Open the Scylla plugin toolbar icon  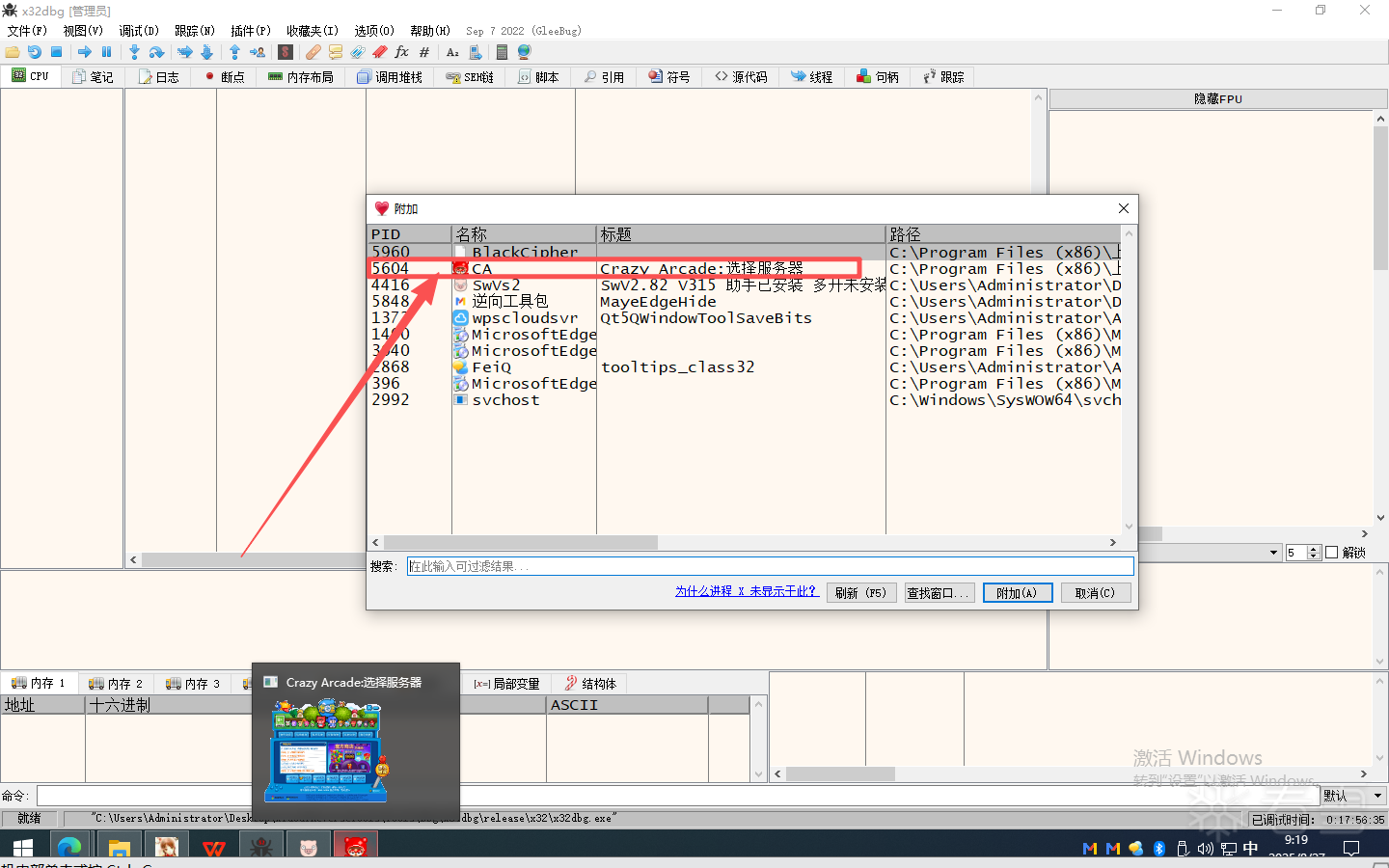click(286, 52)
